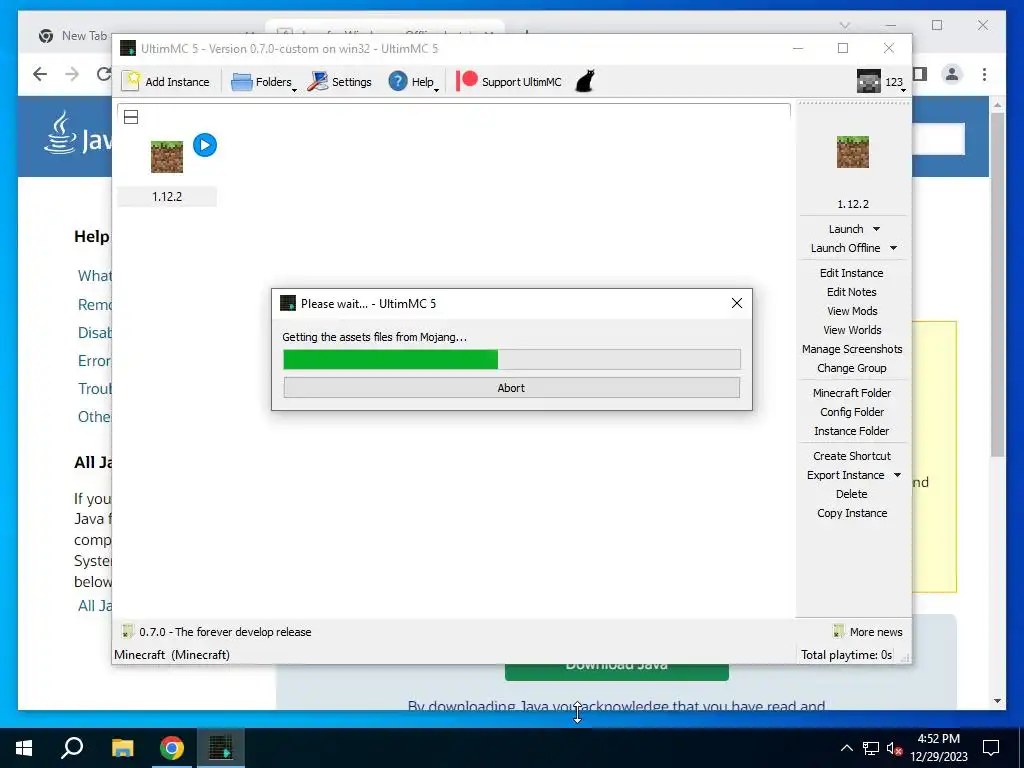Click UltimMC icon in taskbar
The width and height of the screenshot is (1024, 768).
tap(221, 748)
